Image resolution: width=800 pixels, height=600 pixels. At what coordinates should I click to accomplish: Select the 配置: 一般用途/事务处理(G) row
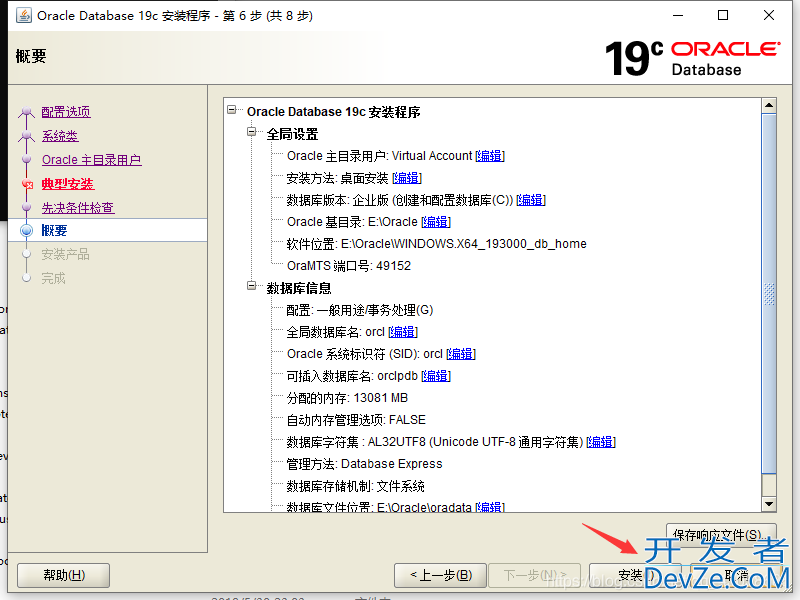click(360, 310)
